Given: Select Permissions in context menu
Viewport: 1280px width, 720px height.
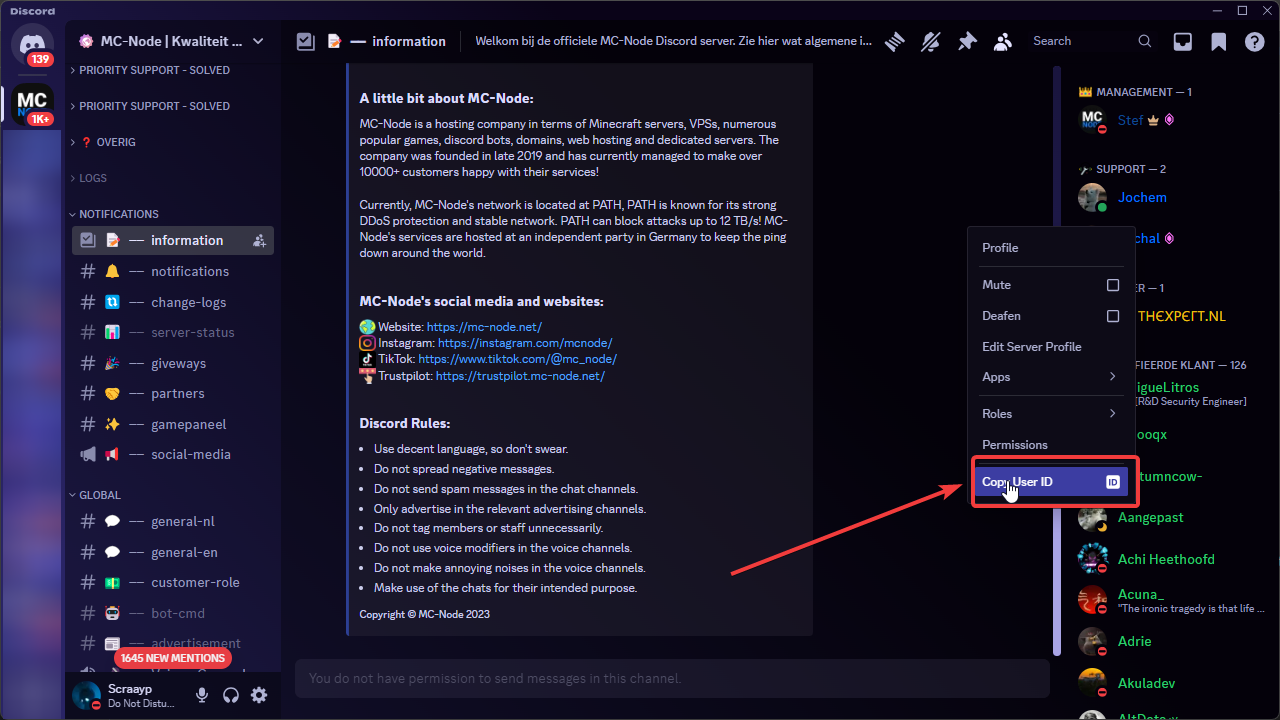Looking at the screenshot, I should (x=1050, y=445).
